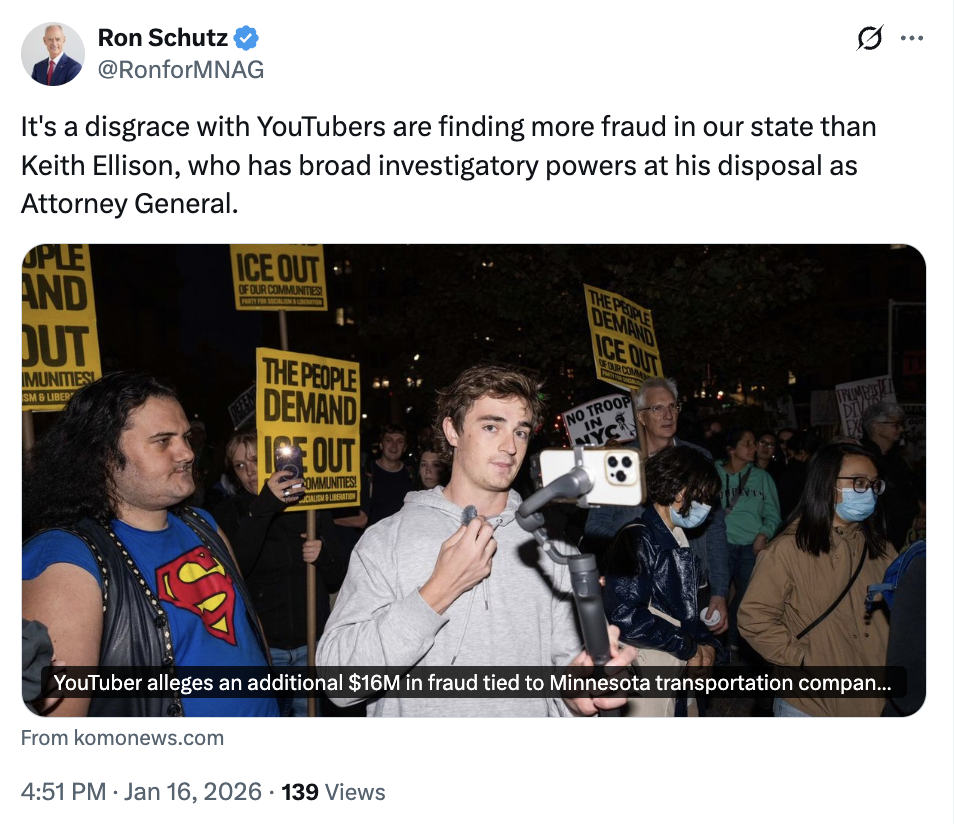Click the Ron Schutz display name
The height and width of the screenshot is (824, 954).
[162, 38]
